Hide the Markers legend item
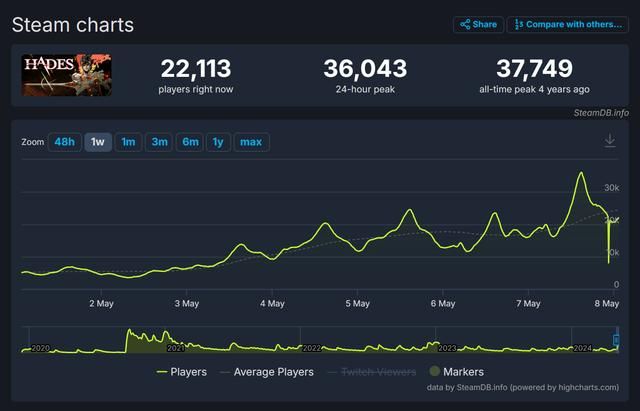Viewport: 640px width, 411px height. (455, 372)
